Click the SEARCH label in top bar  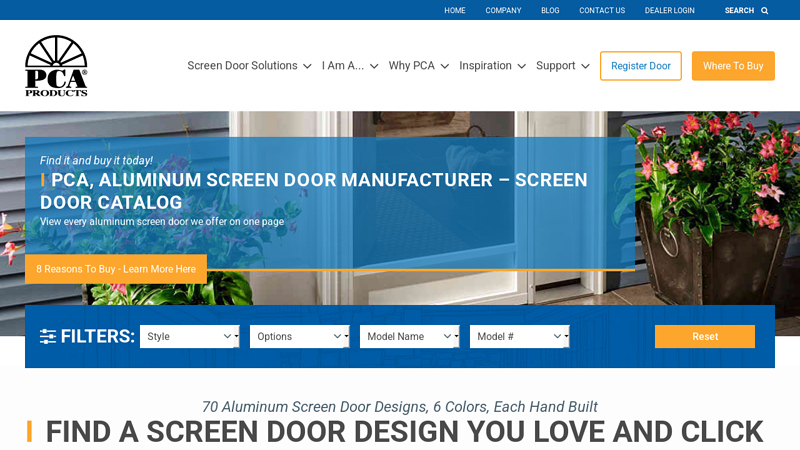tap(739, 11)
